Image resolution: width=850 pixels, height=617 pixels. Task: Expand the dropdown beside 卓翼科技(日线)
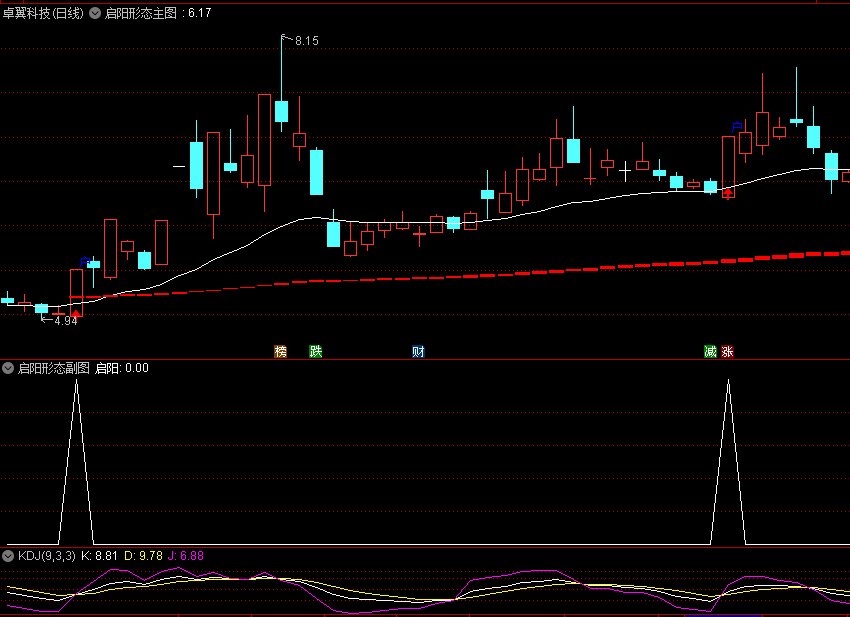pyautogui.click(x=95, y=13)
